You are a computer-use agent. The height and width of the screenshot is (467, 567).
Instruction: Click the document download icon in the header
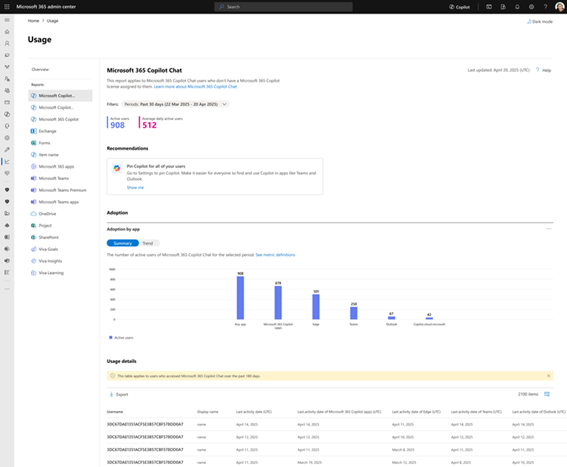(x=503, y=7)
